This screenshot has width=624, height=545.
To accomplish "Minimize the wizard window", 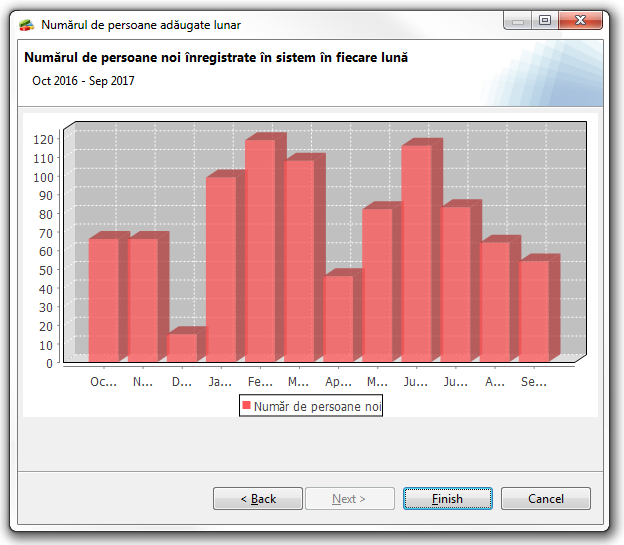I will pos(518,21).
